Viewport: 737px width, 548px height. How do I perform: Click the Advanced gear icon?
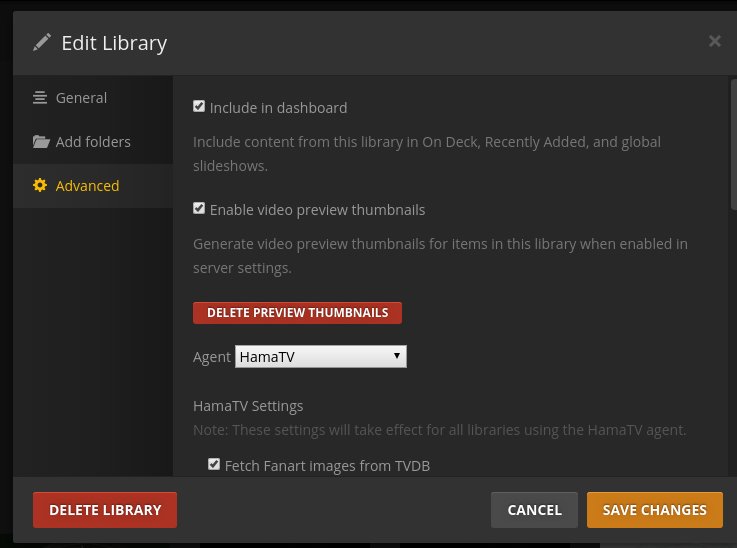point(40,185)
